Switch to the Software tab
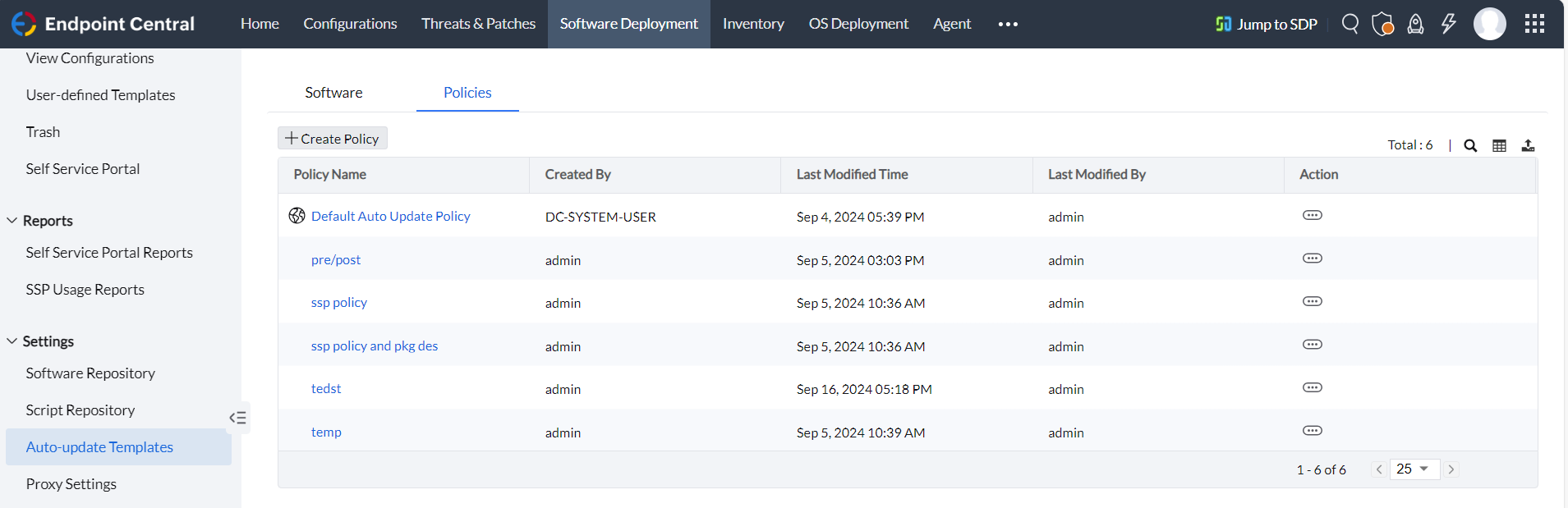Viewport: 1568px width, 508px height. (333, 93)
